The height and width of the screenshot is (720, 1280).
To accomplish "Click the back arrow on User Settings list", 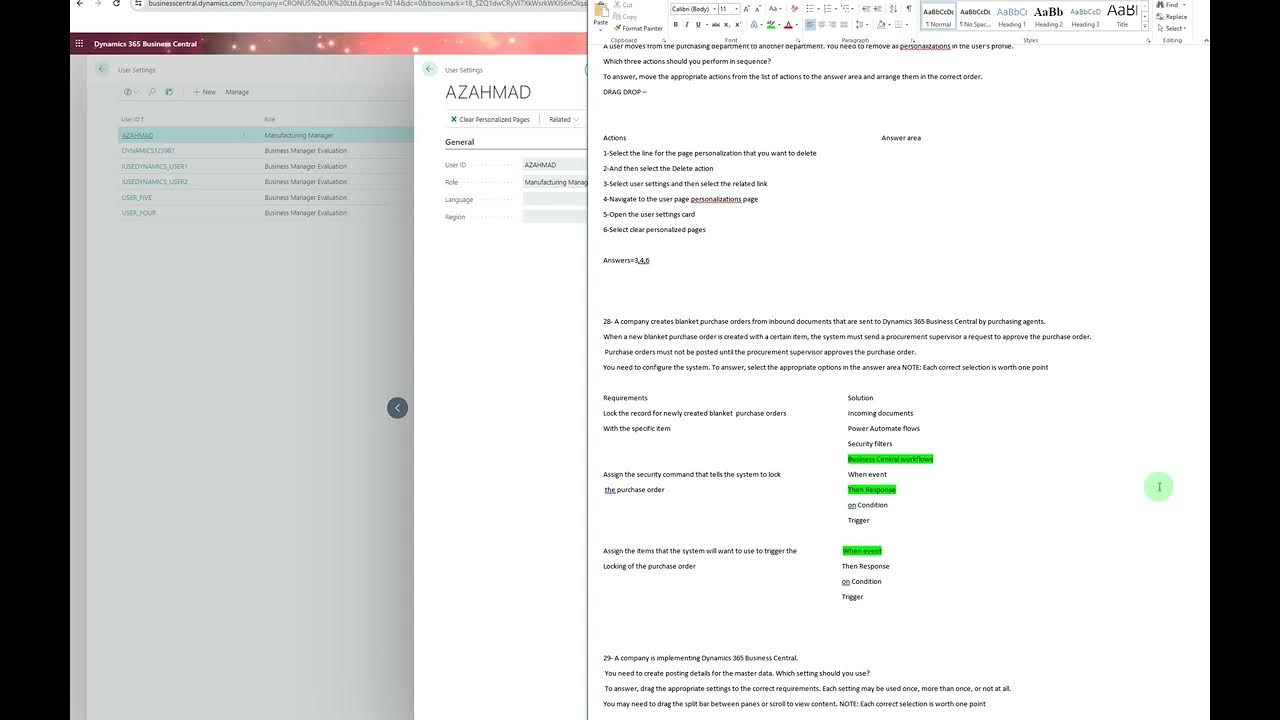I will click(x=102, y=69).
